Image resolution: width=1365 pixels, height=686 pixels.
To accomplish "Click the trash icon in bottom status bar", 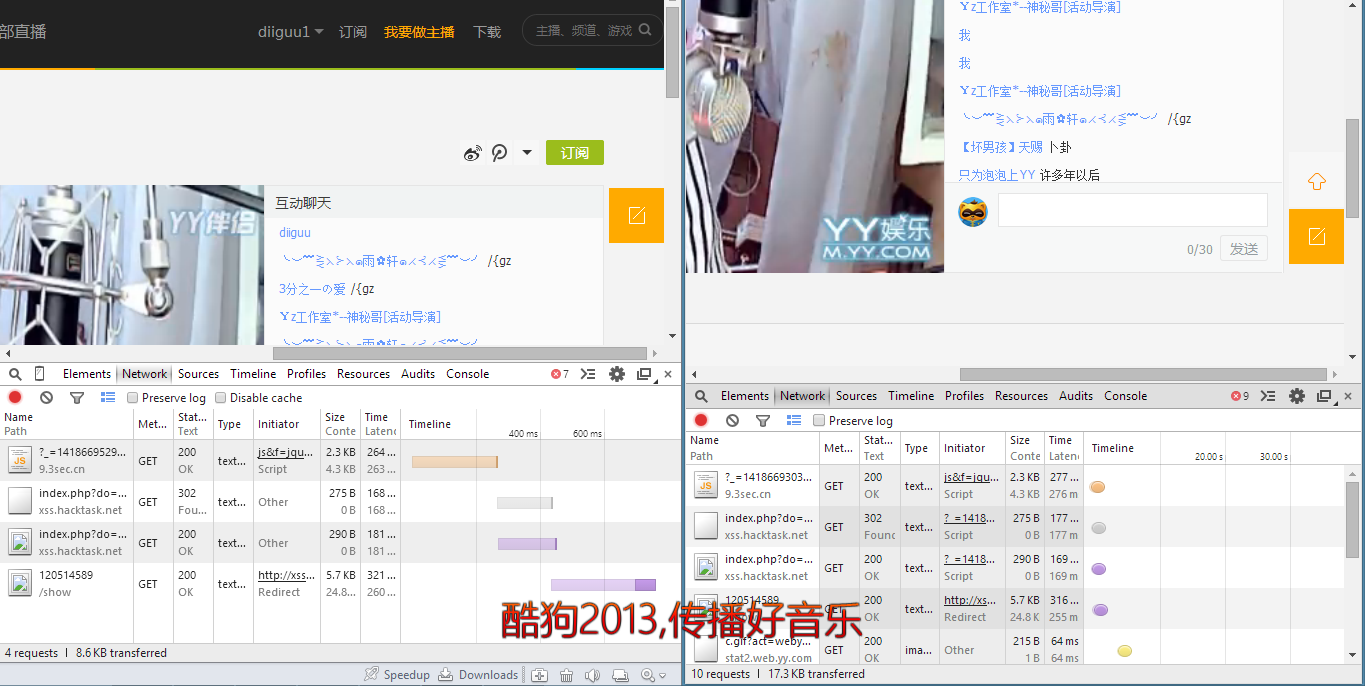I will (x=566, y=675).
